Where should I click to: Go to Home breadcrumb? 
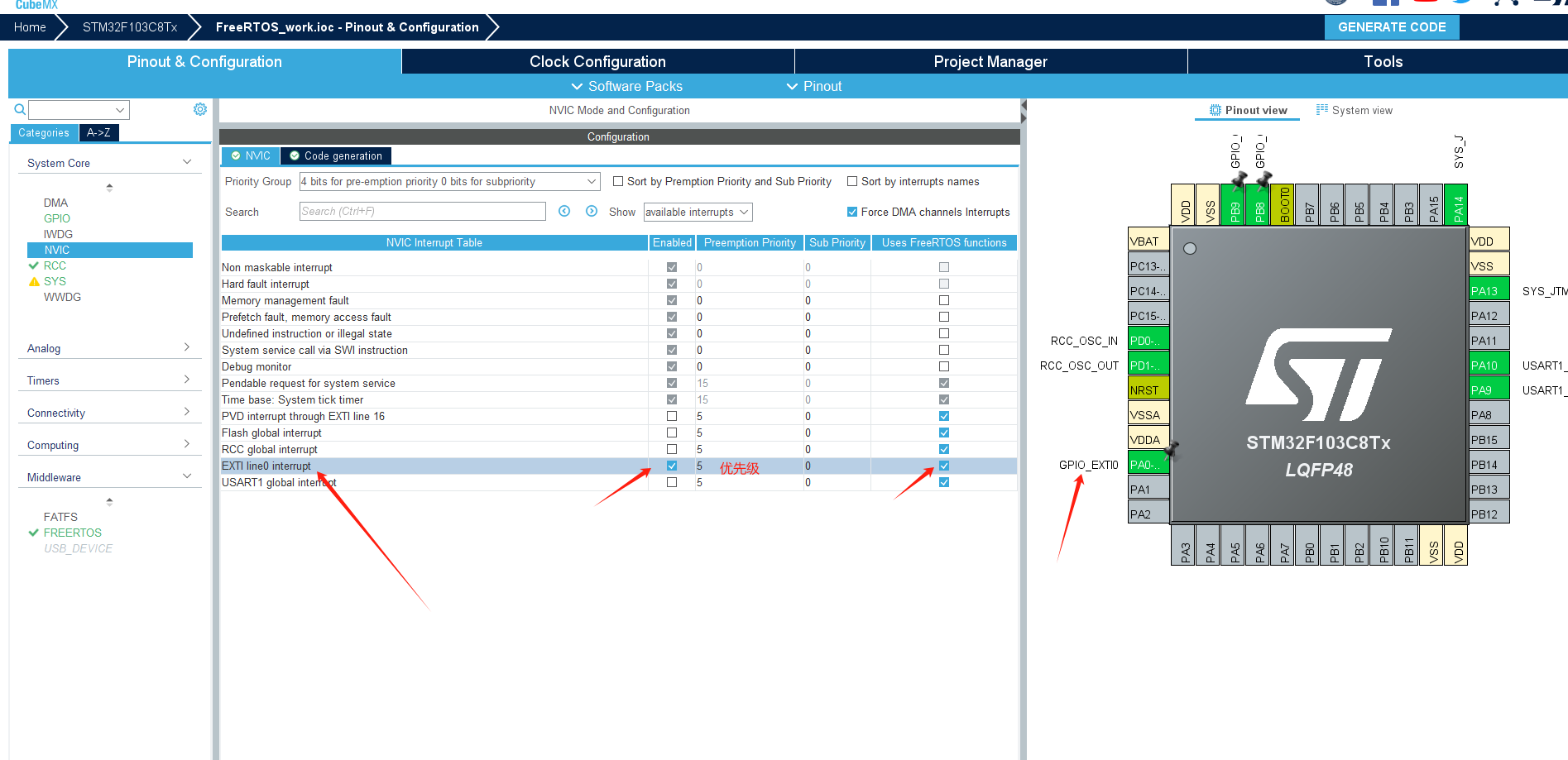(30, 27)
